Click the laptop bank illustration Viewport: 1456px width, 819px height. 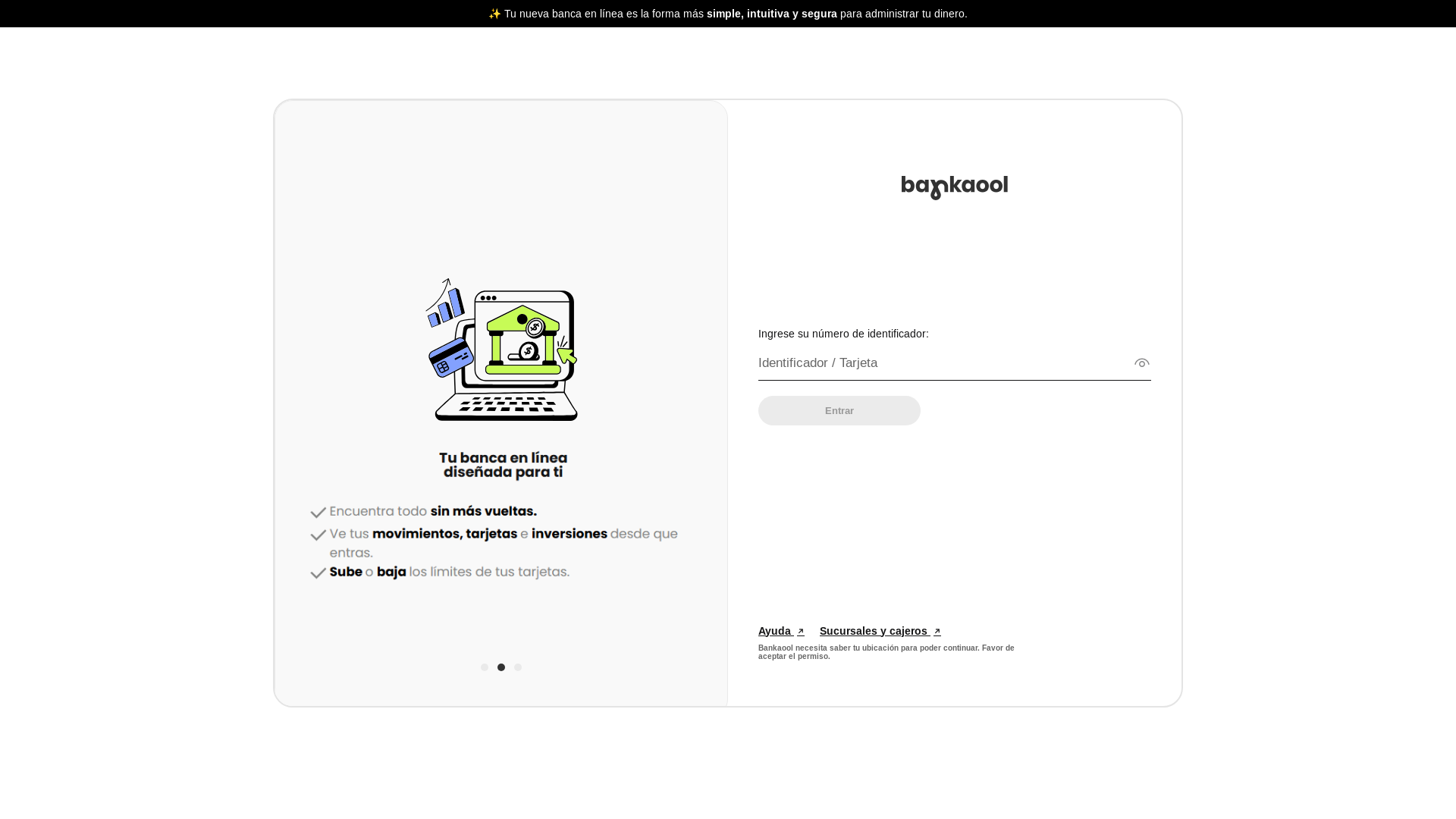click(502, 349)
